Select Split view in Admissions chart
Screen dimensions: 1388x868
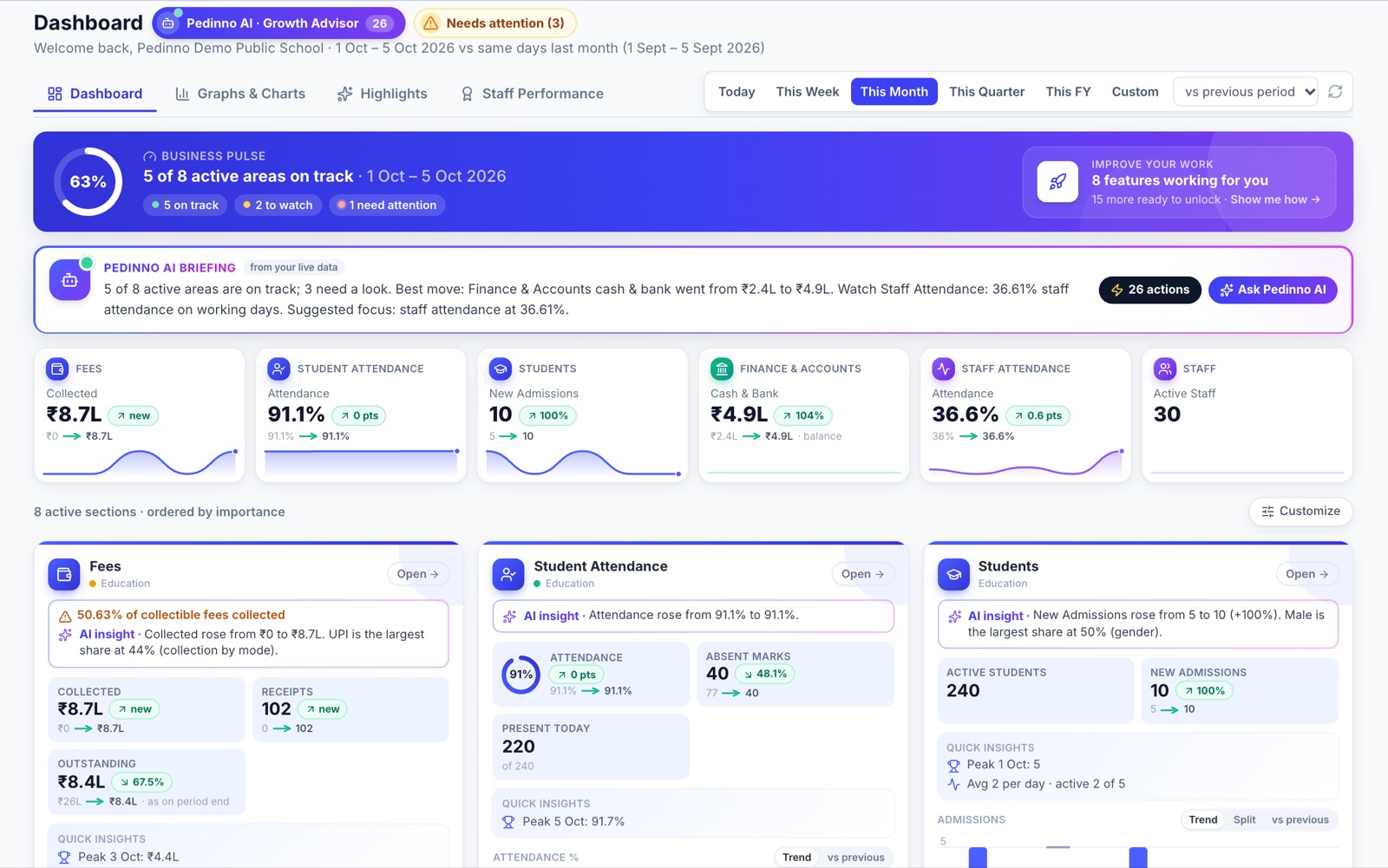tap(1244, 819)
